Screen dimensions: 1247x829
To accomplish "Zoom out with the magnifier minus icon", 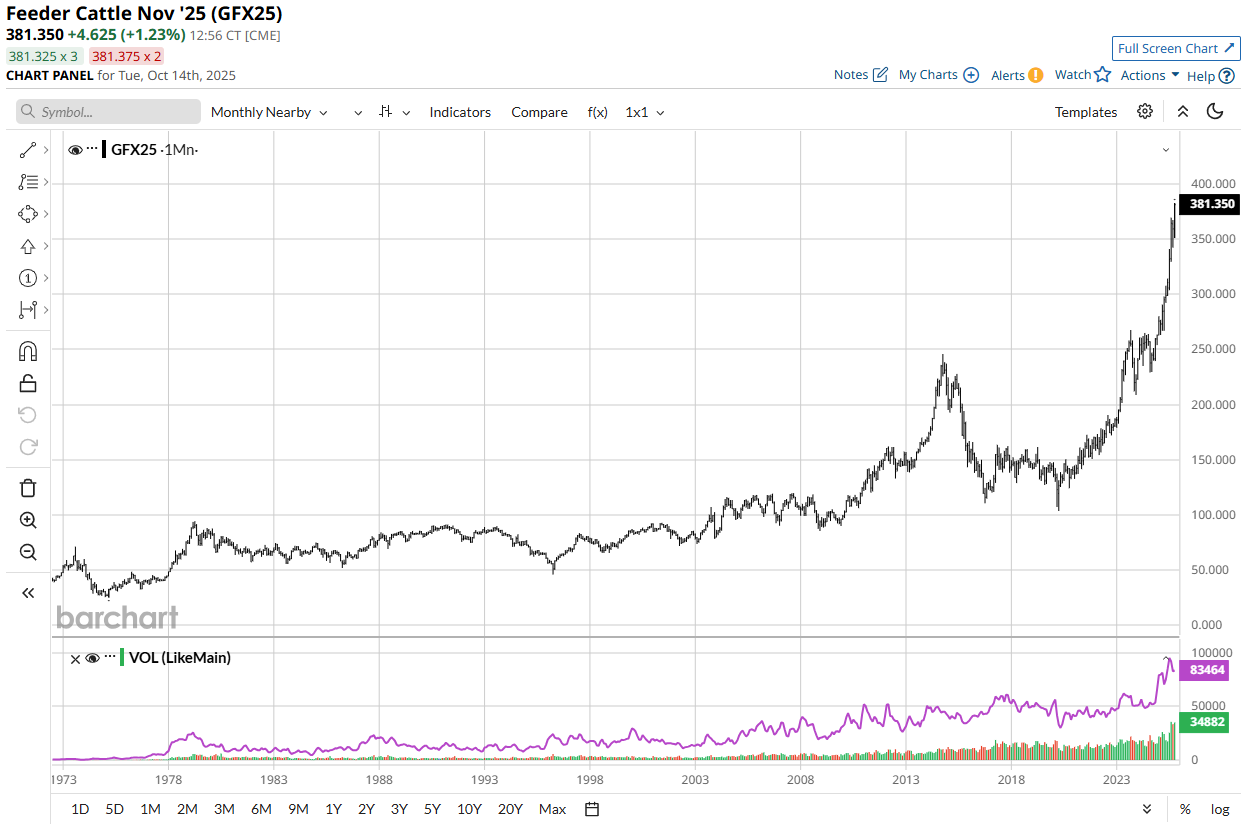I will [x=28, y=552].
